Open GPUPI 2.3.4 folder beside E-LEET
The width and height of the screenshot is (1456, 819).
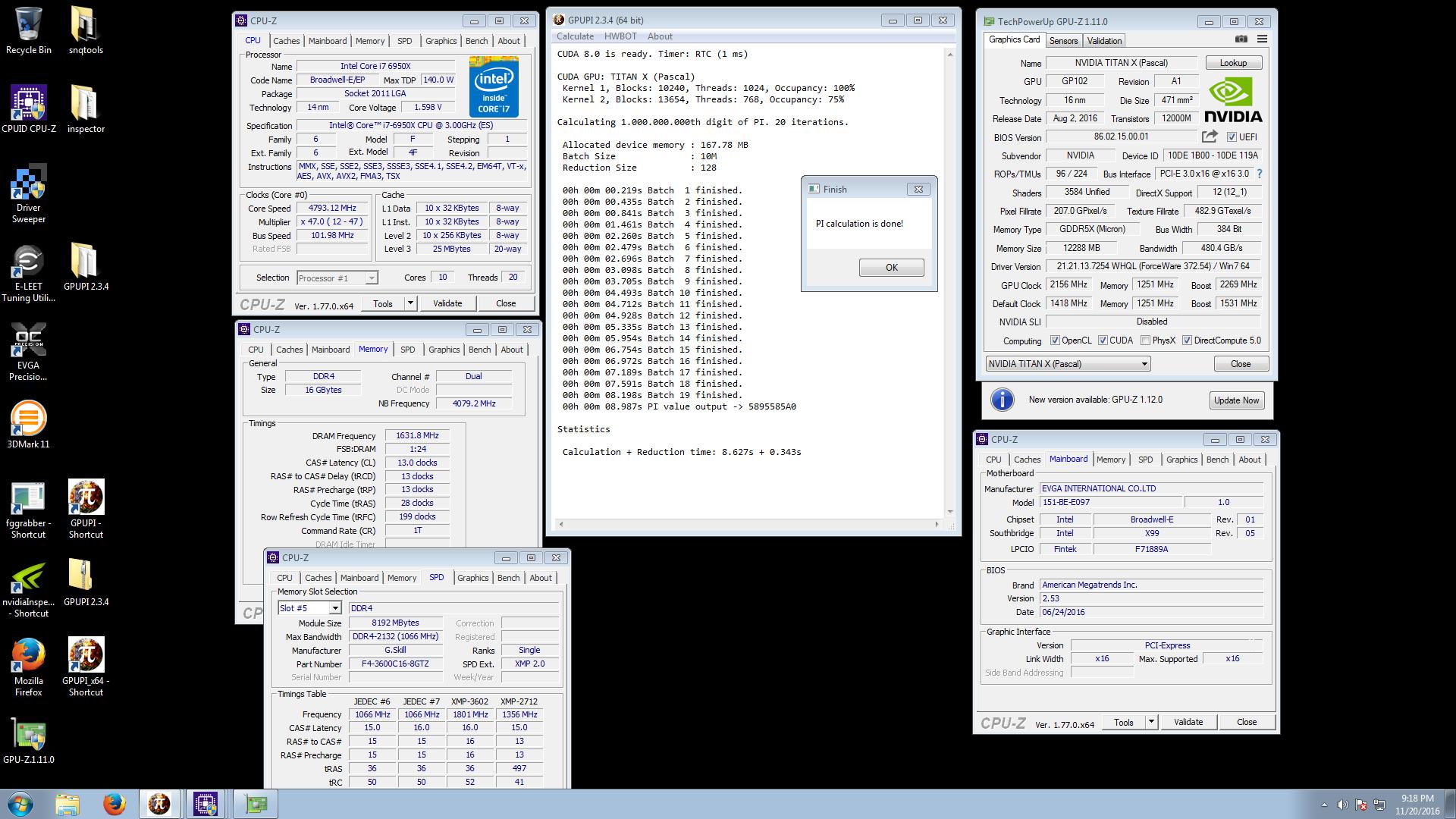click(x=86, y=267)
